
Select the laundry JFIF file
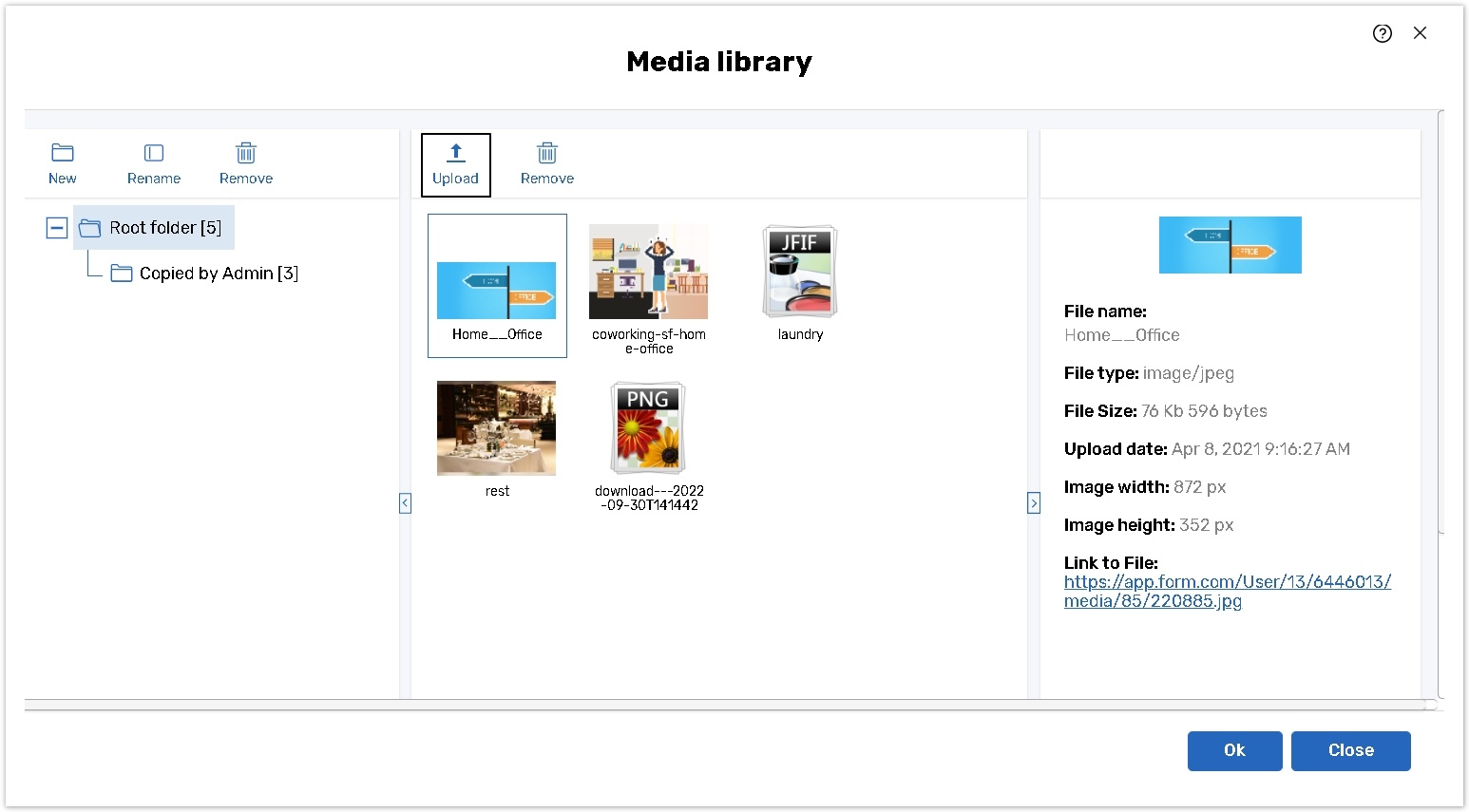point(800,274)
